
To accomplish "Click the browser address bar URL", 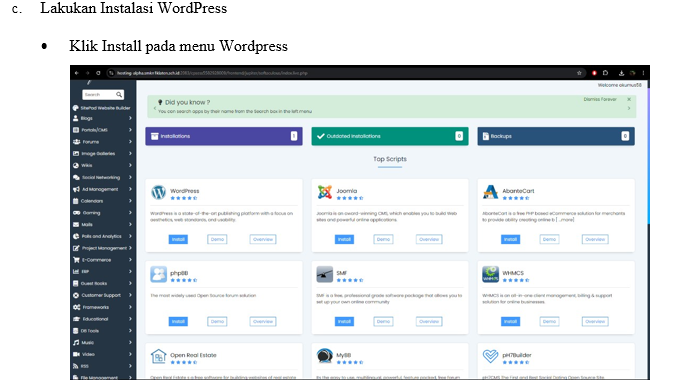I will click(x=212, y=73).
